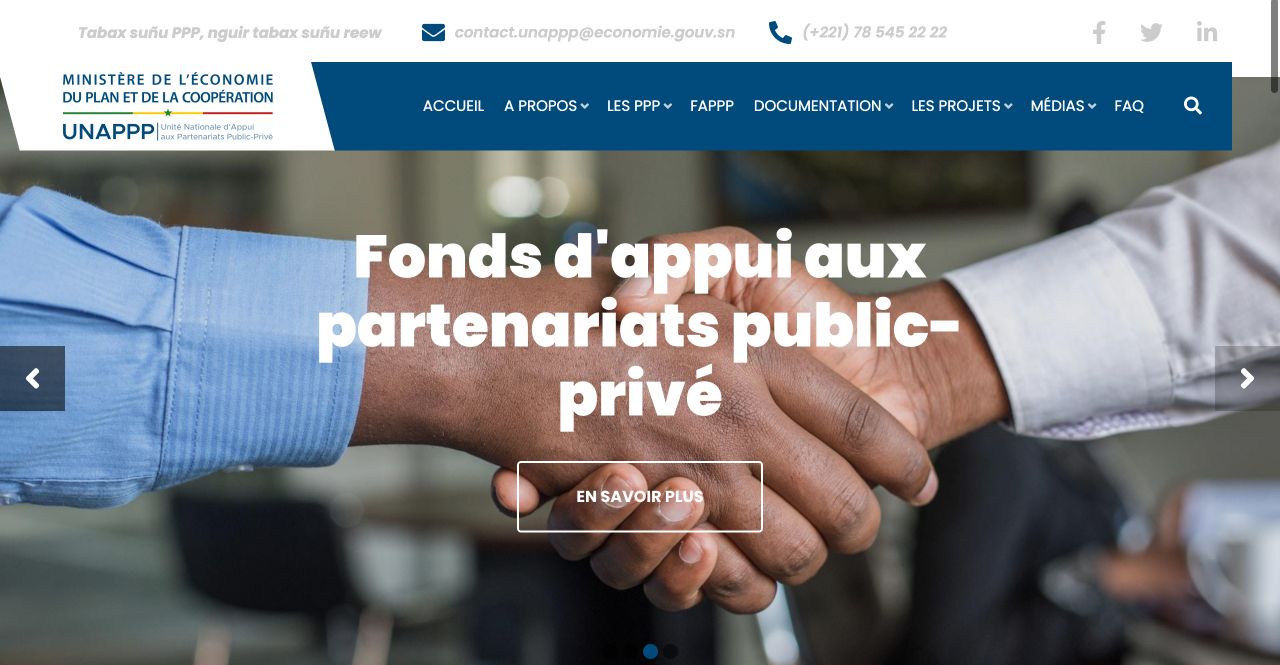Screen dimensions: 1280x665
Task: Expand the LES PPP dropdown menu
Action: (639, 106)
